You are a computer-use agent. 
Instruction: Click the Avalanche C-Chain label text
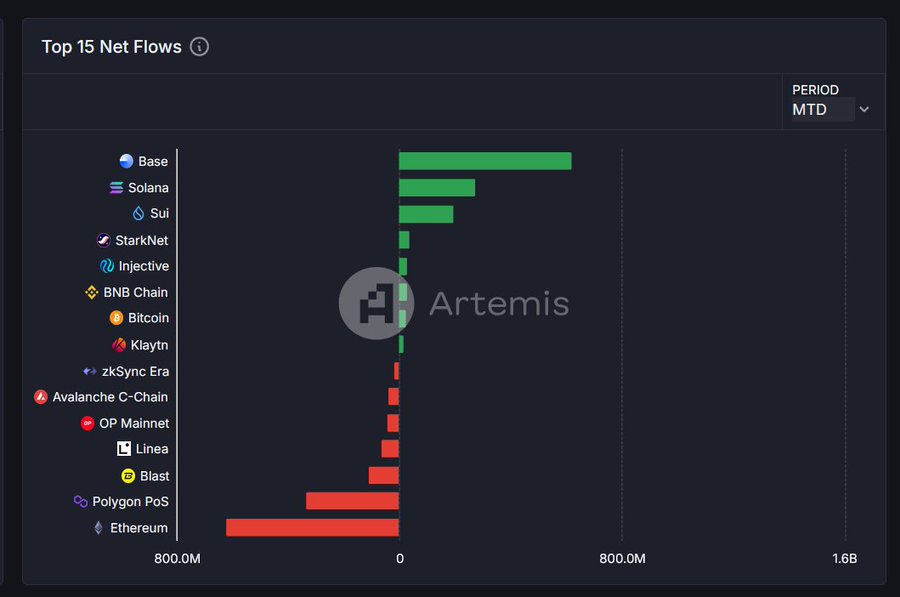click(x=110, y=397)
